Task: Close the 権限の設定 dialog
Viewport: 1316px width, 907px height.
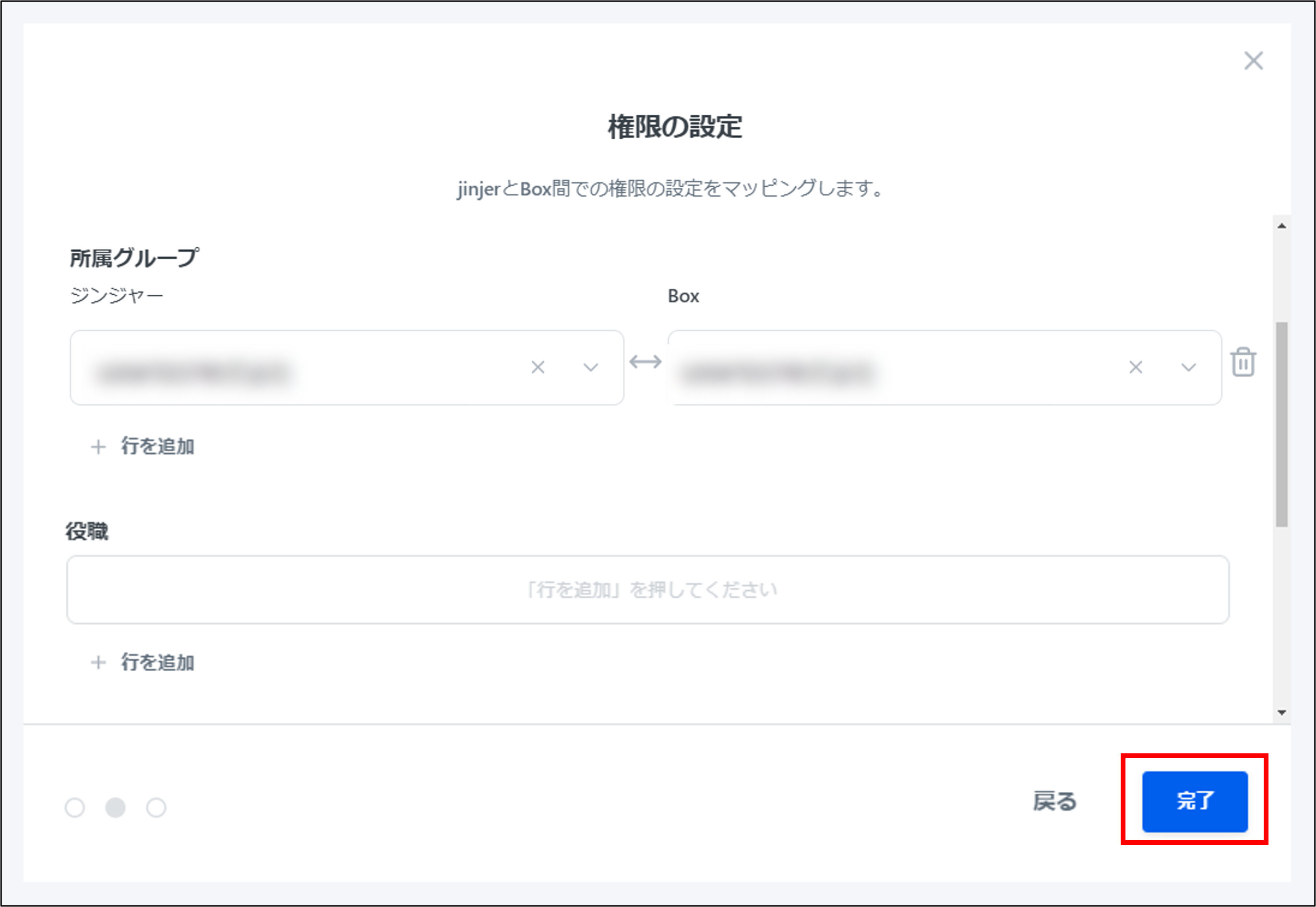Action: click(1253, 61)
